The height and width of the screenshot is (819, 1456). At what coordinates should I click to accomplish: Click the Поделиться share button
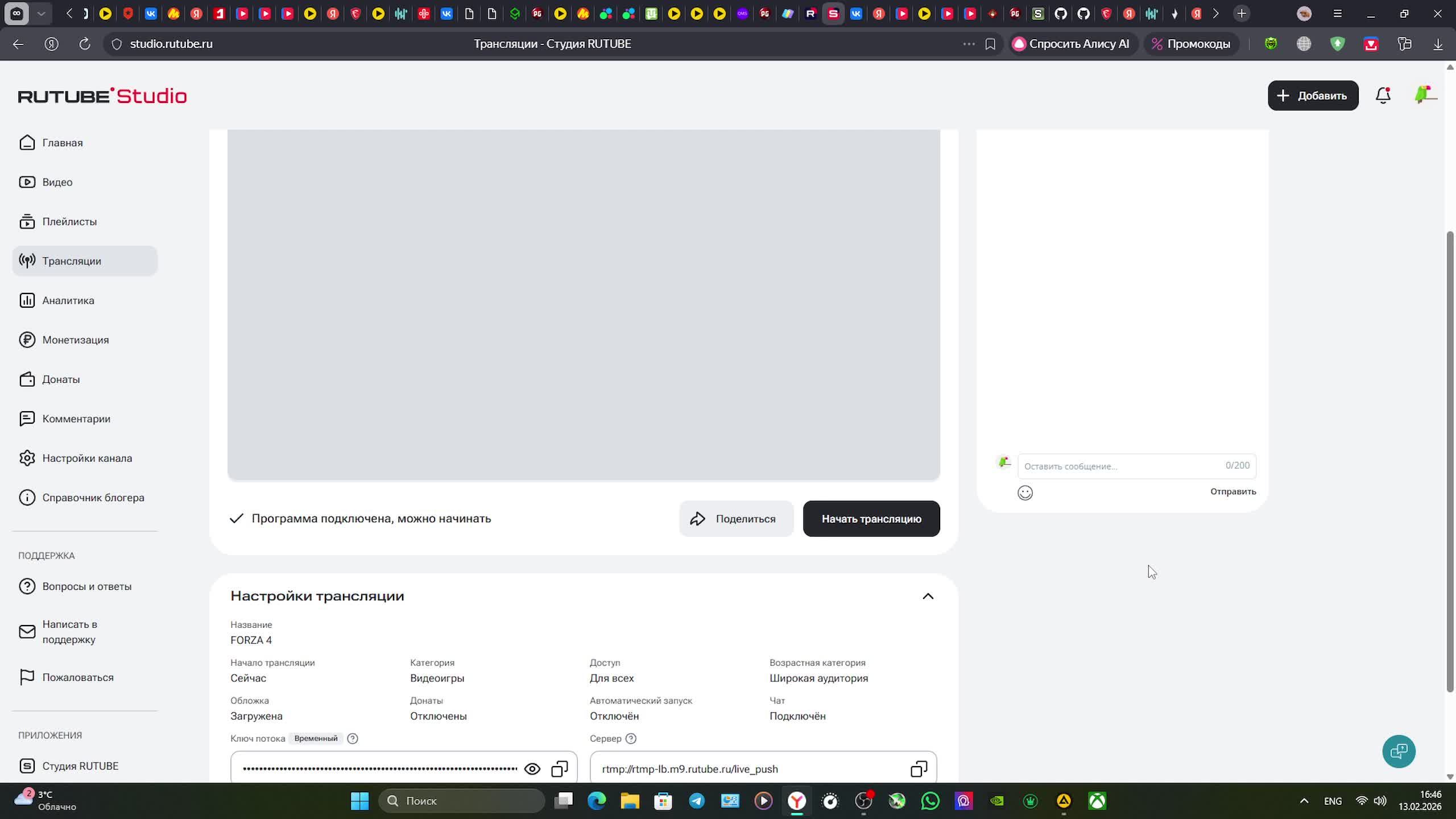coord(735,519)
